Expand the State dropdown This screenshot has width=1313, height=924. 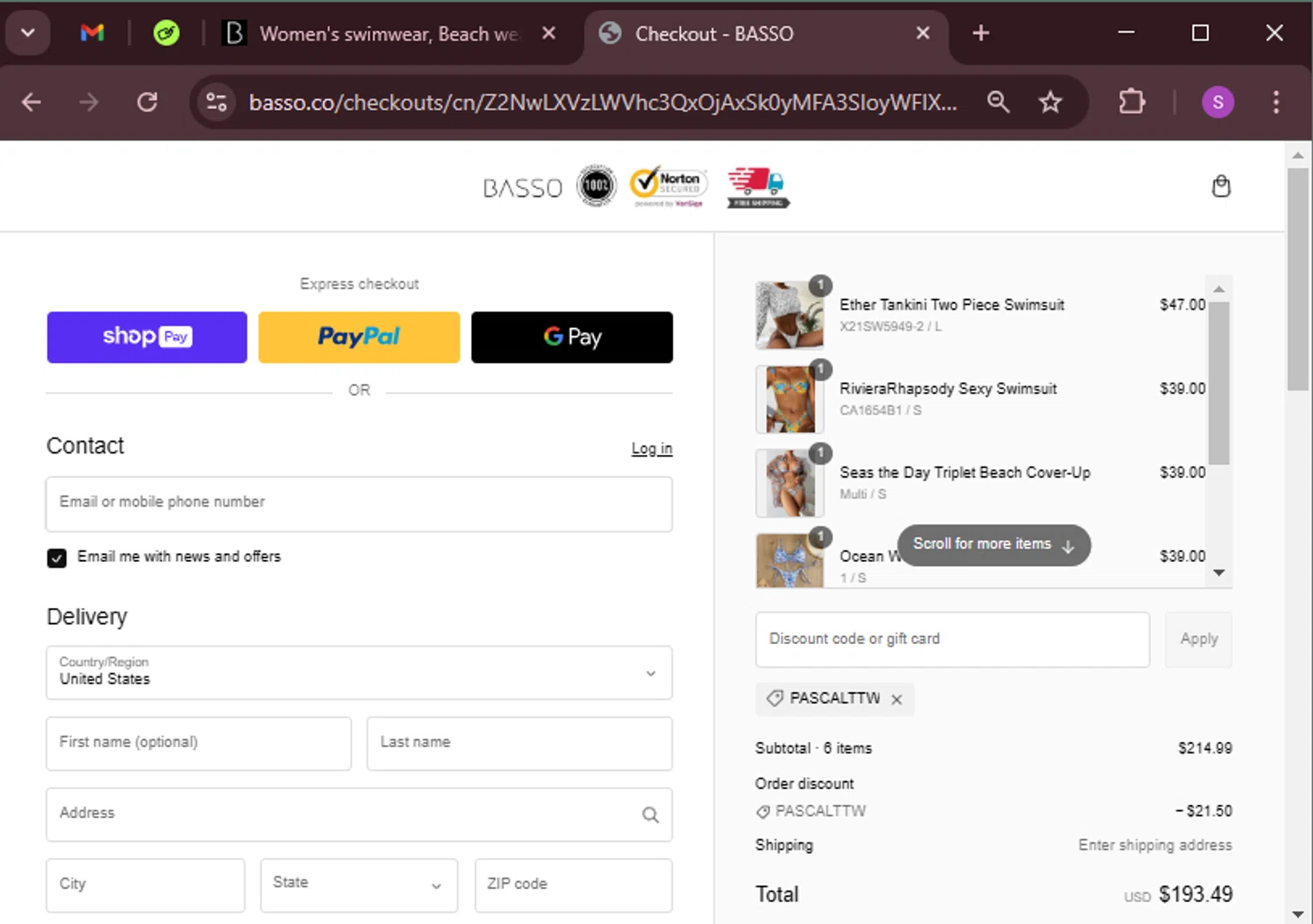tap(359, 885)
